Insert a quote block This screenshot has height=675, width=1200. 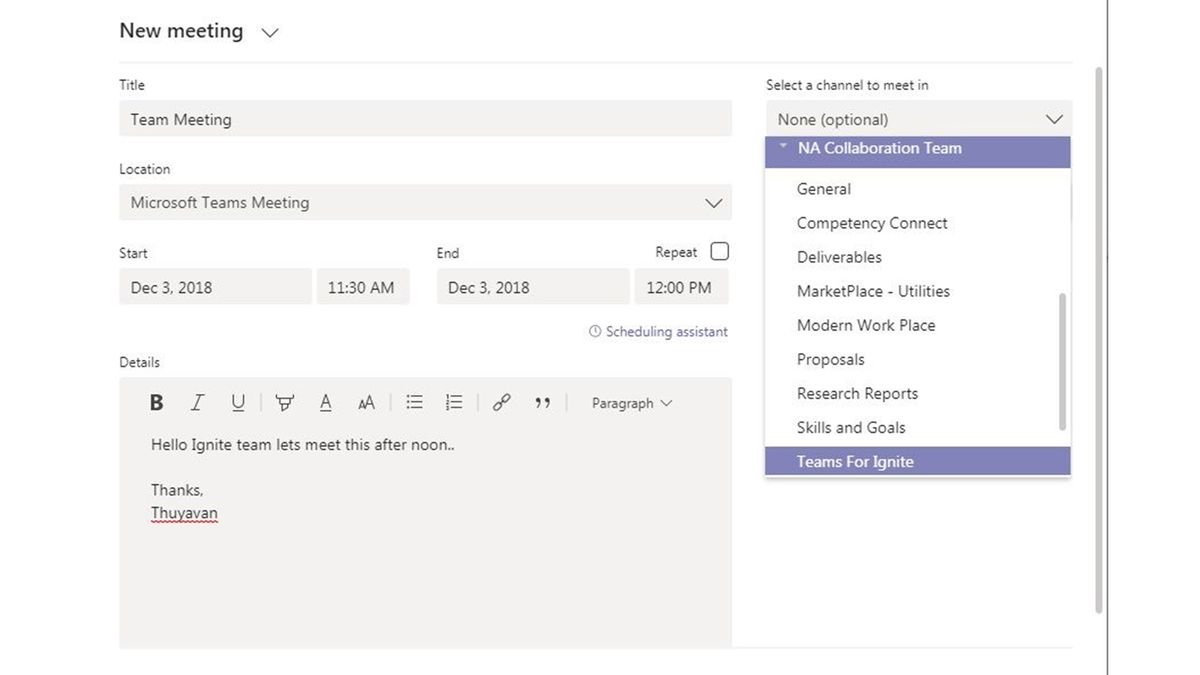(x=543, y=403)
